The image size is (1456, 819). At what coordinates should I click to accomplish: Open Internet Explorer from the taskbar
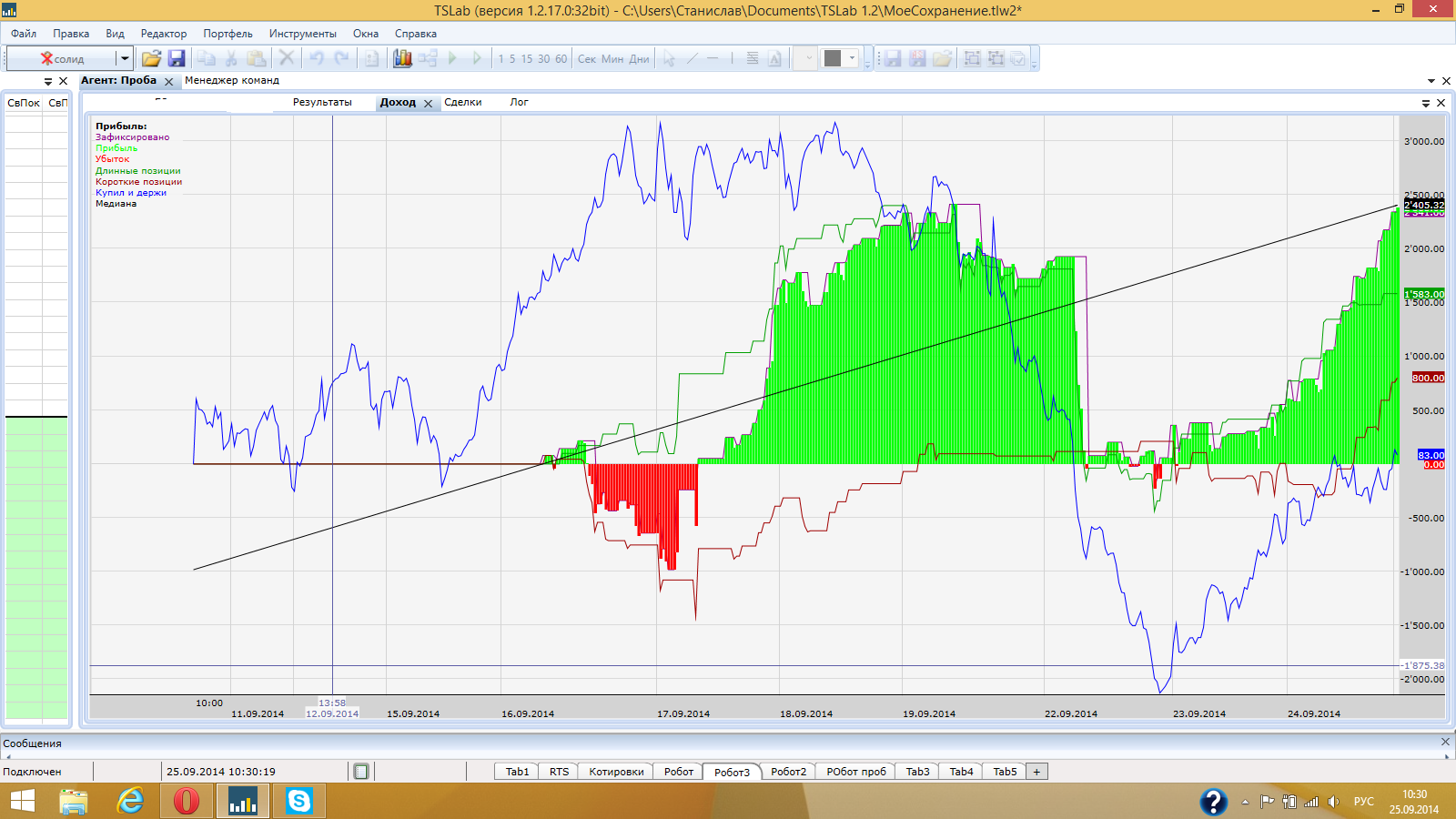point(130,801)
